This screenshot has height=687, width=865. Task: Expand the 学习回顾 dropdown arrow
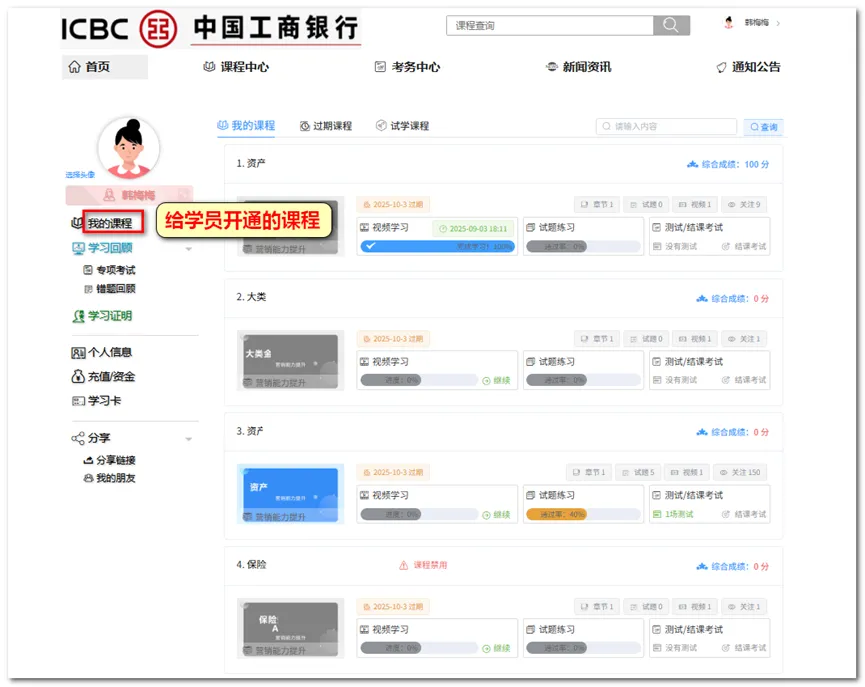coord(189,249)
